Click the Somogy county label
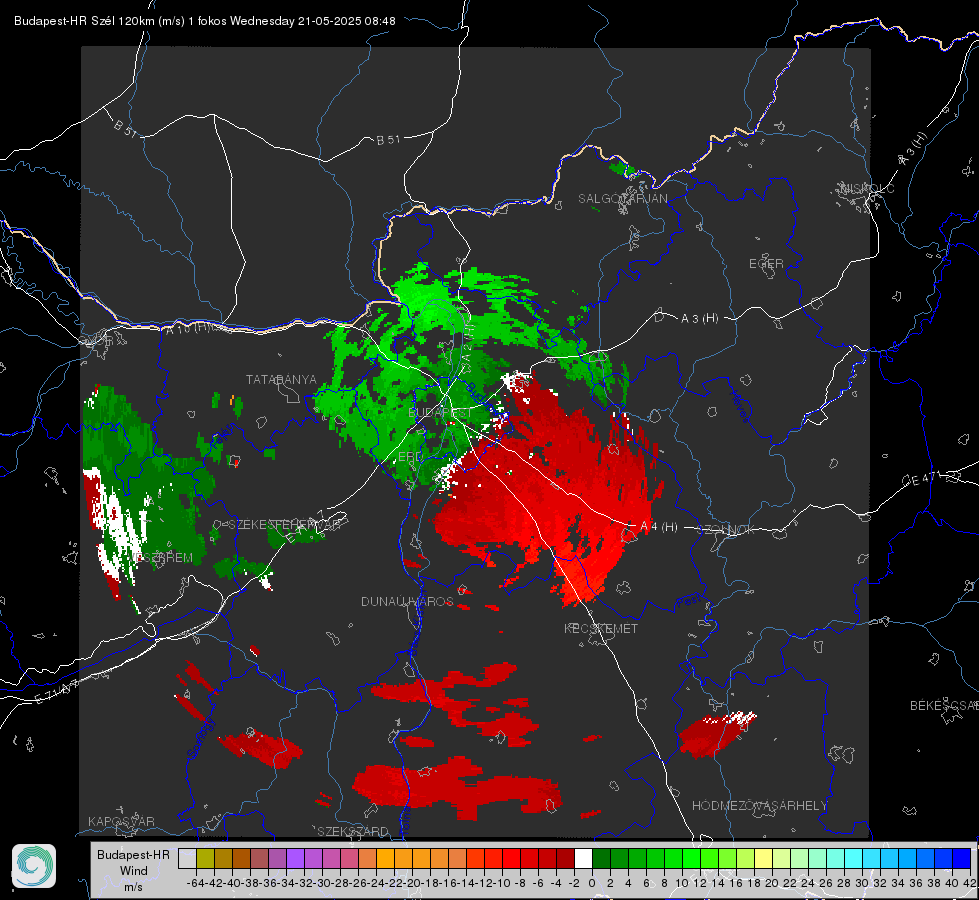 pyautogui.click(x=201, y=738)
